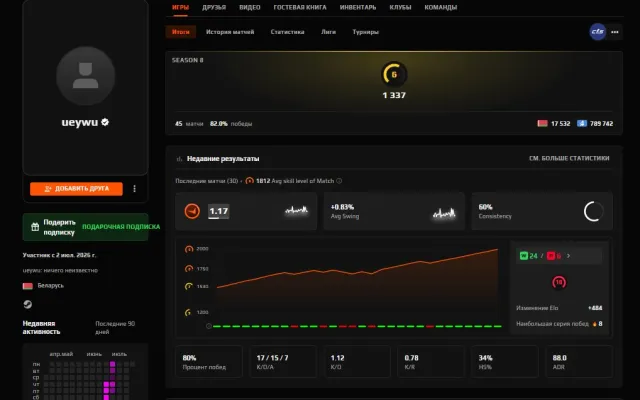
Task: Open the three-dot menu beside game icon
Action: [615, 32]
